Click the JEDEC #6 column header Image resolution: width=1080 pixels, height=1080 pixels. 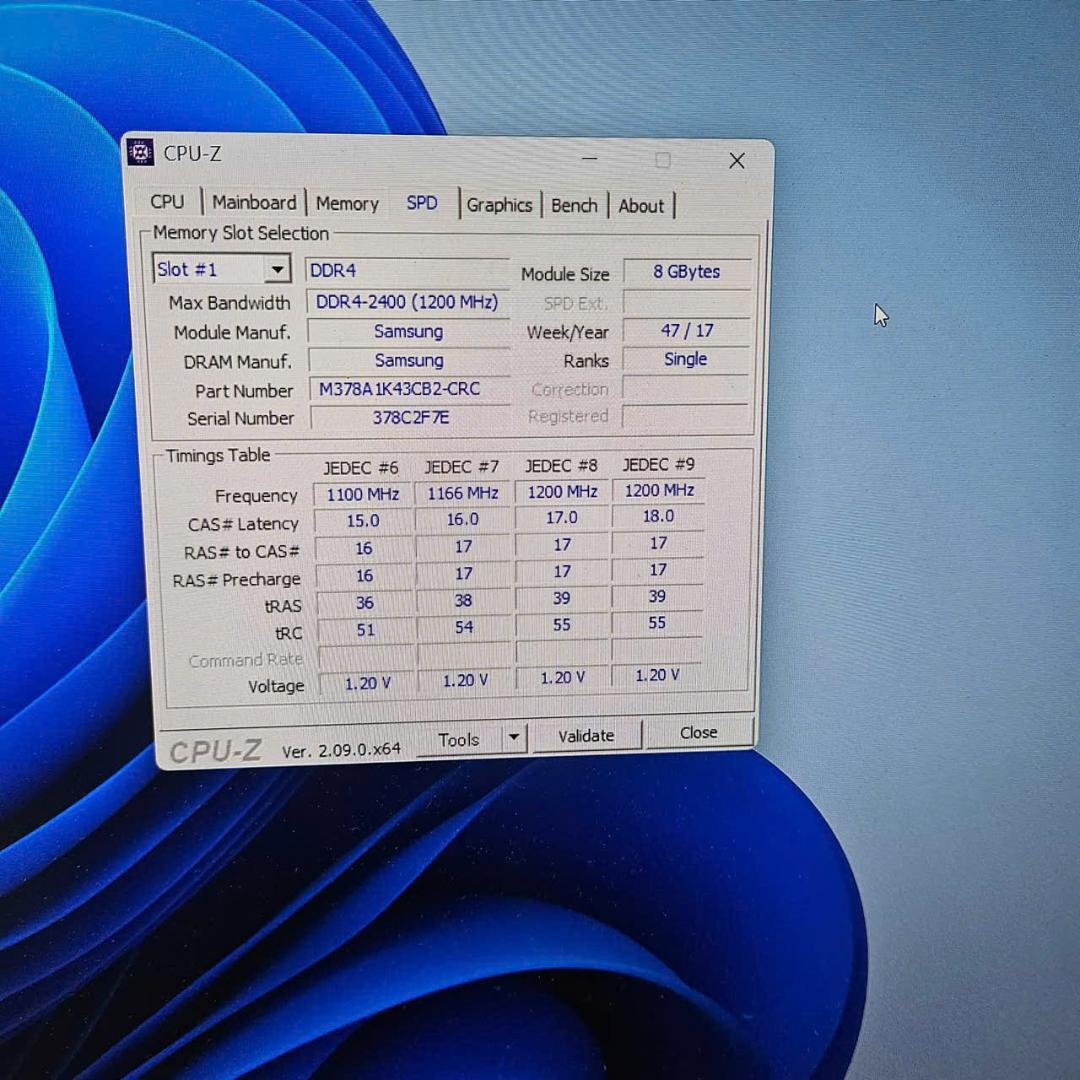coord(361,468)
